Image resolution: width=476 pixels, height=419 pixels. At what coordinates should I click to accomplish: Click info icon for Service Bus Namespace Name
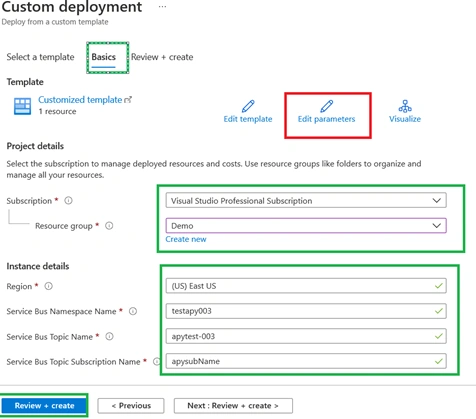[133, 311]
